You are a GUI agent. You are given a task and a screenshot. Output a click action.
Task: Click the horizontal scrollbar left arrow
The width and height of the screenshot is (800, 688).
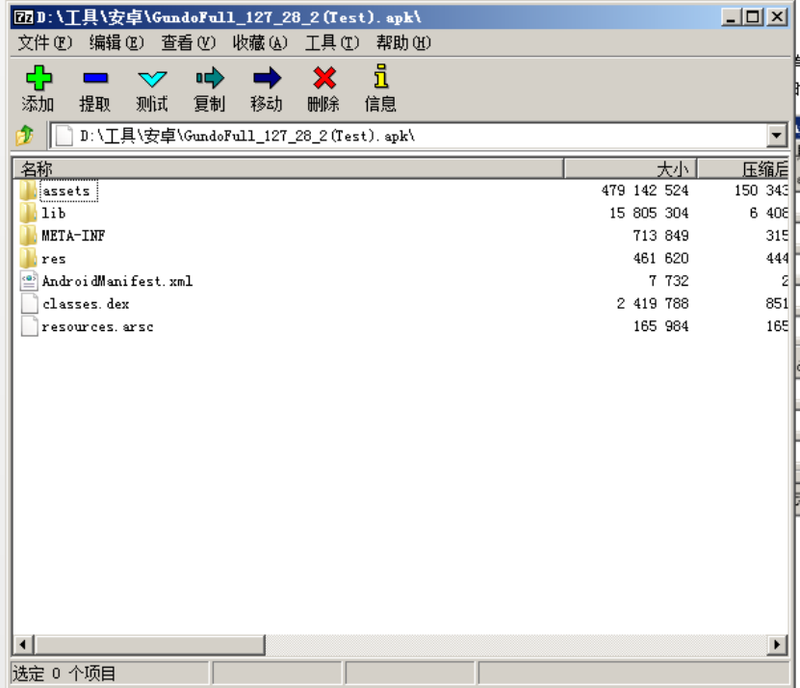tap(23, 645)
